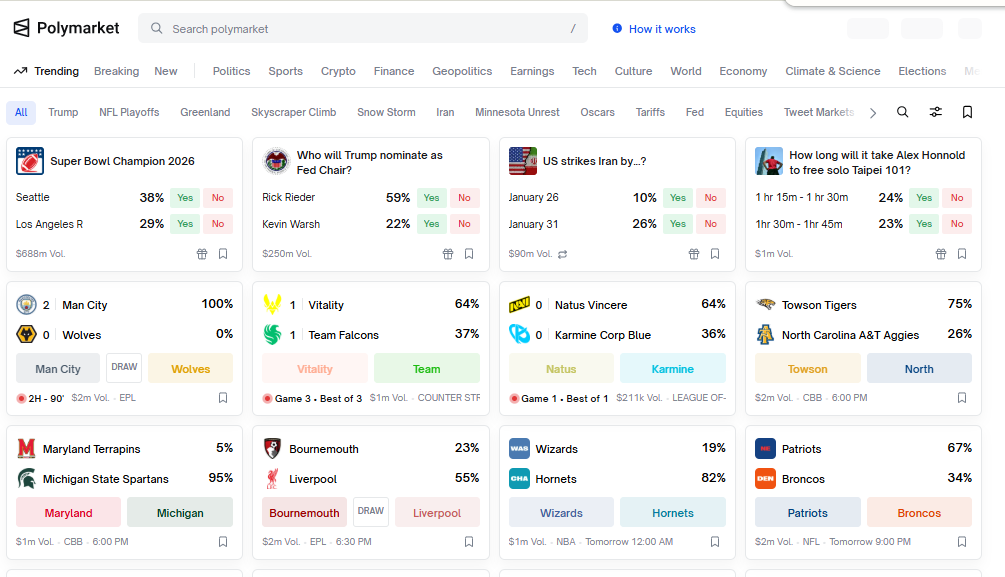Click gift icon on Super Bowl Champion card
1005x577 pixels.
202,254
